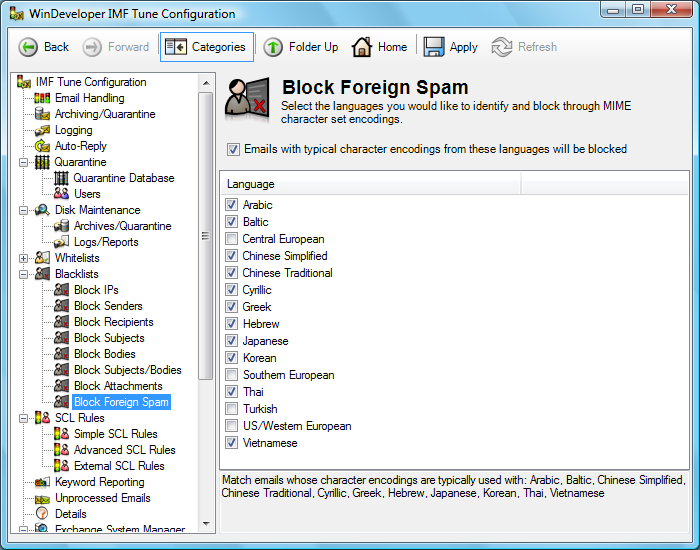Click the Users node icon
The width and height of the screenshot is (700, 550).
click(x=61, y=194)
